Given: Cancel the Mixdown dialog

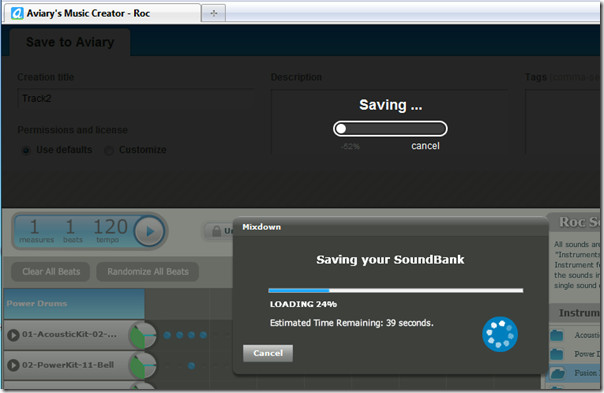Looking at the screenshot, I should (x=268, y=353).
